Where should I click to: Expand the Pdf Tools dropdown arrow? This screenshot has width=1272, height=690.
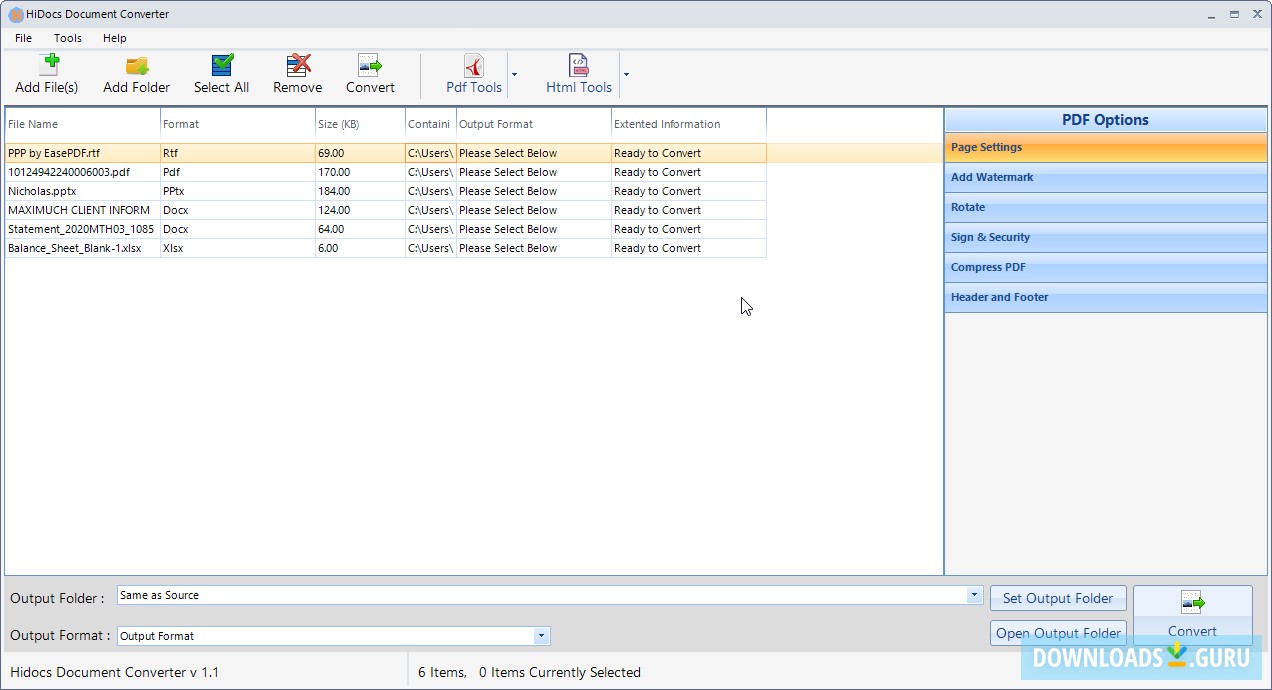(514, 74)
